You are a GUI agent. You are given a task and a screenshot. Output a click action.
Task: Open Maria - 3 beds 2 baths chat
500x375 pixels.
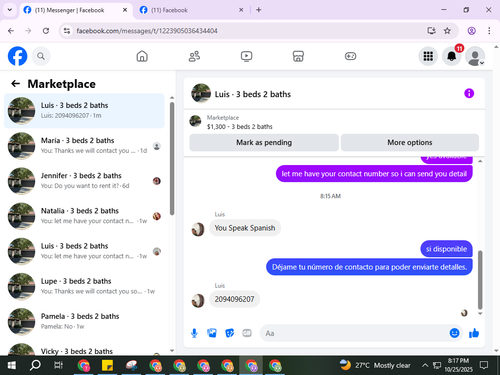coord(84,146)
